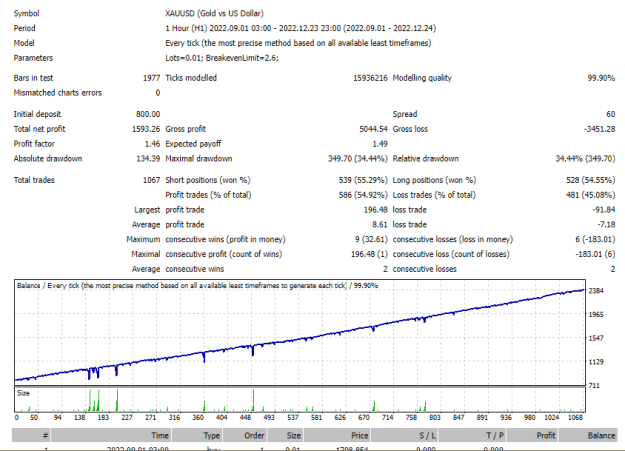The height and width of the screenshot is (451, 625).
Task: Click Largest profit trade value 196.48
Action: (x=375, y=210)
